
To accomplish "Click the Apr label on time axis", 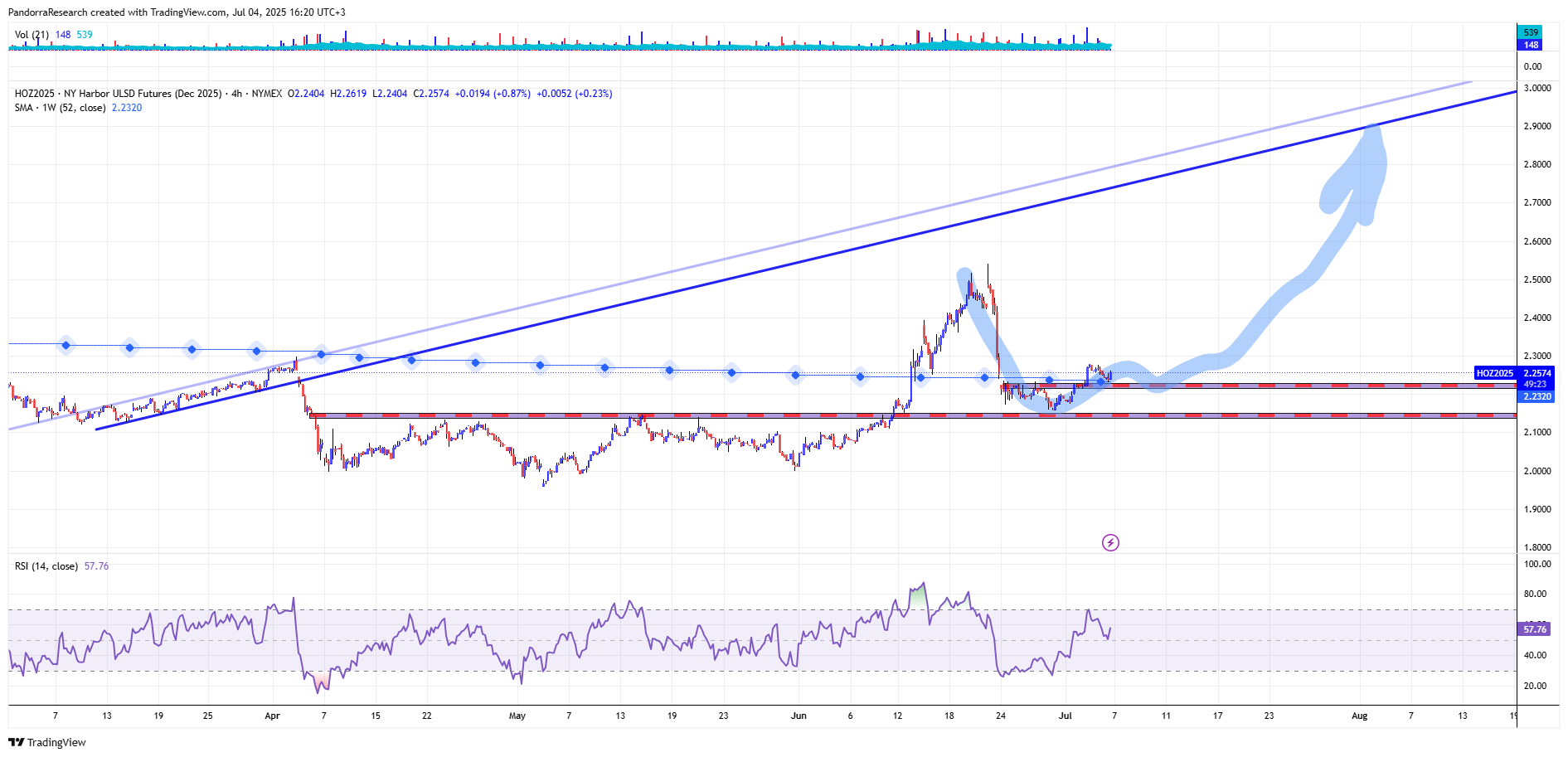I will pos(272,716).
